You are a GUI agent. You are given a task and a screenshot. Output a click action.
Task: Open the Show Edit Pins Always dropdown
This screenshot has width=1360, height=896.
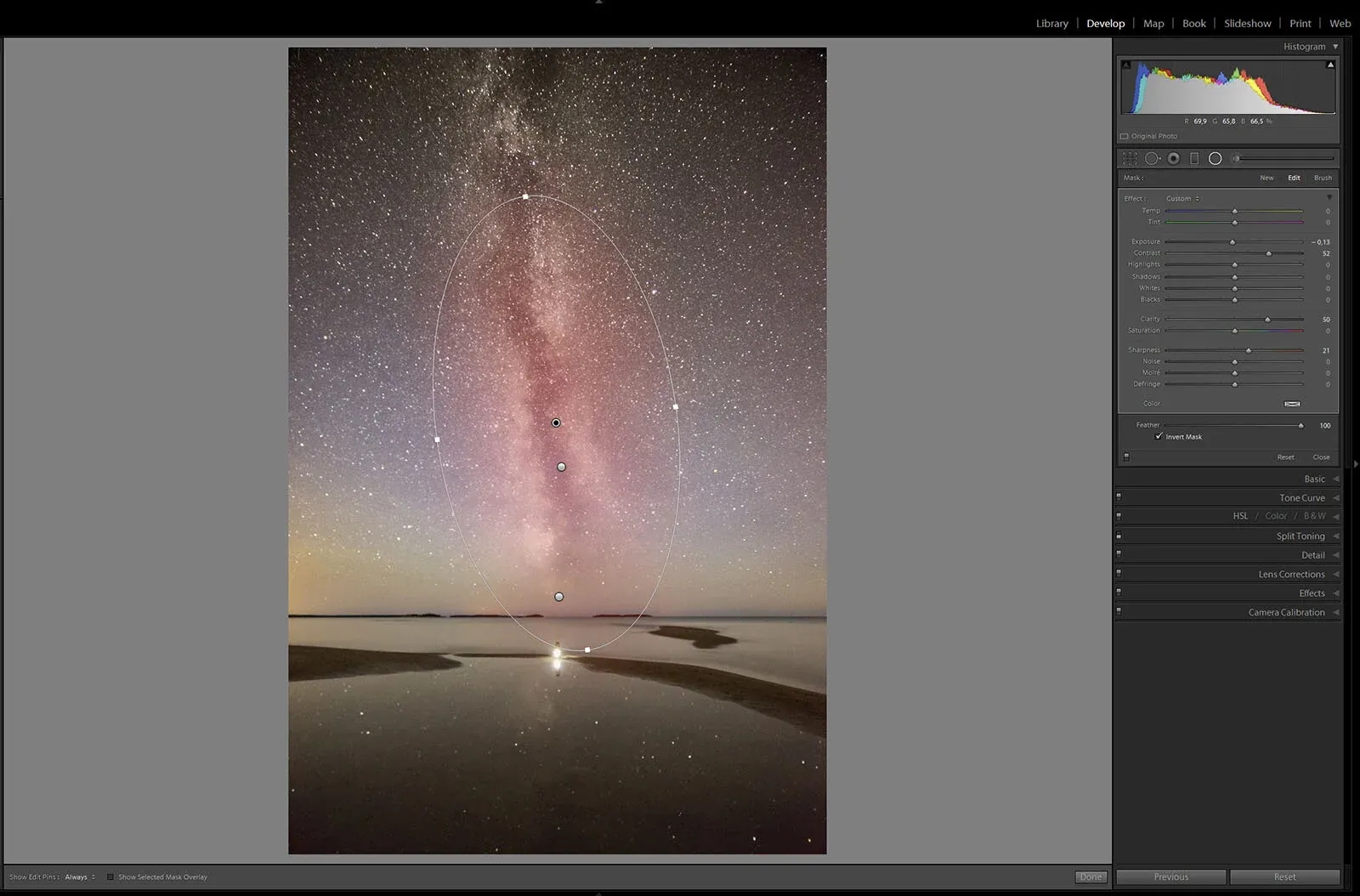click(x=80, y=876)
